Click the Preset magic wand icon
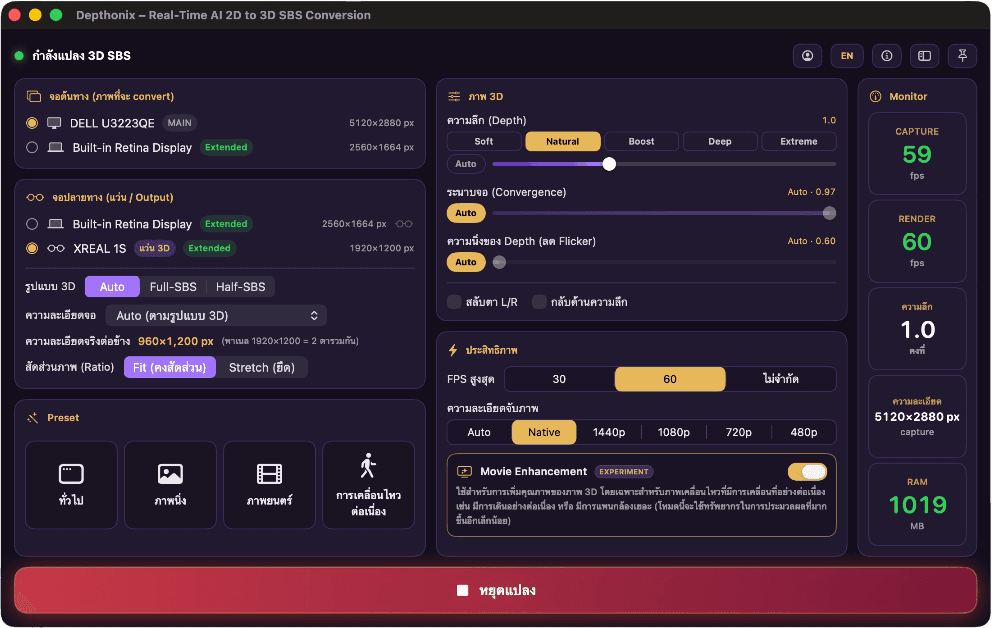992x628 pixels. 33,417
